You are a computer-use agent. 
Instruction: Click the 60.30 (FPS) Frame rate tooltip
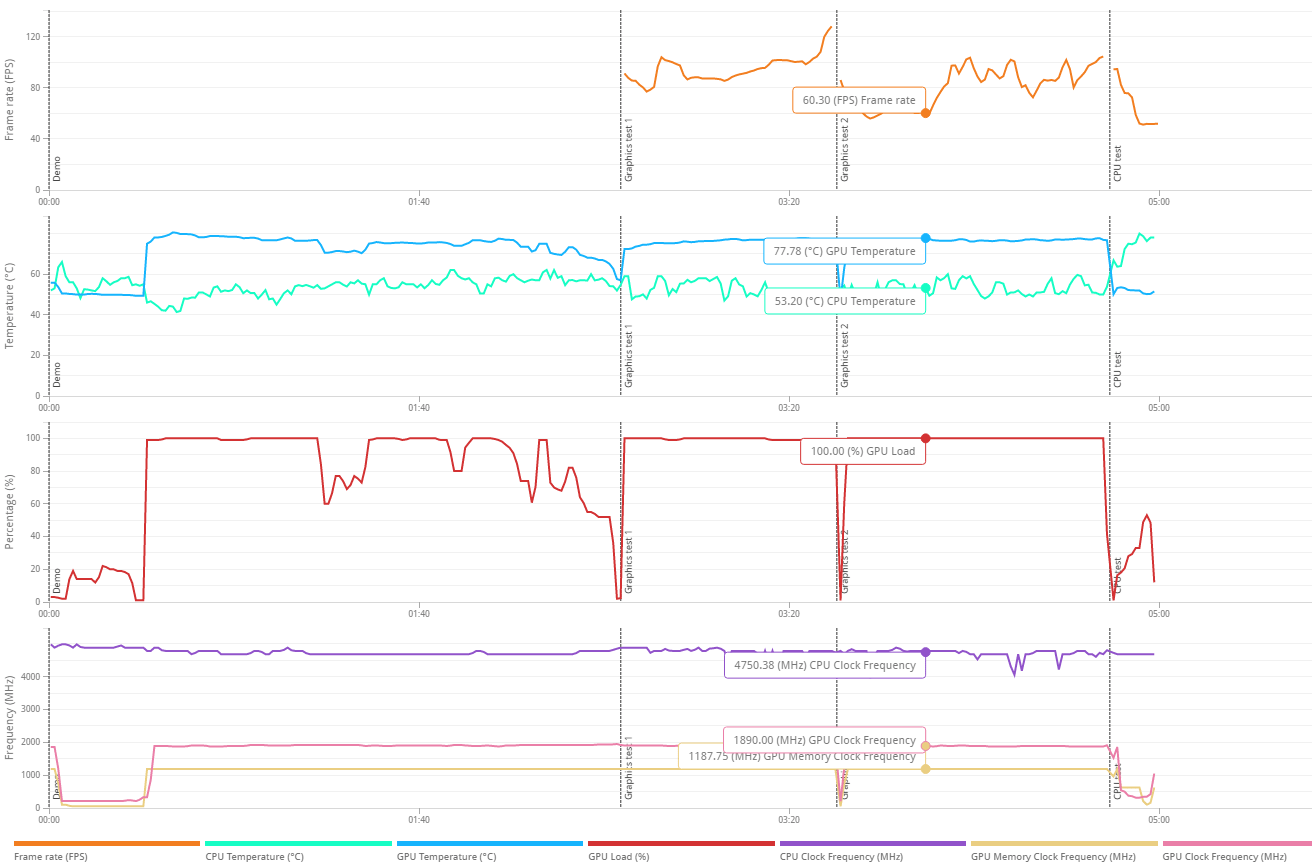(x=859, y=100)
